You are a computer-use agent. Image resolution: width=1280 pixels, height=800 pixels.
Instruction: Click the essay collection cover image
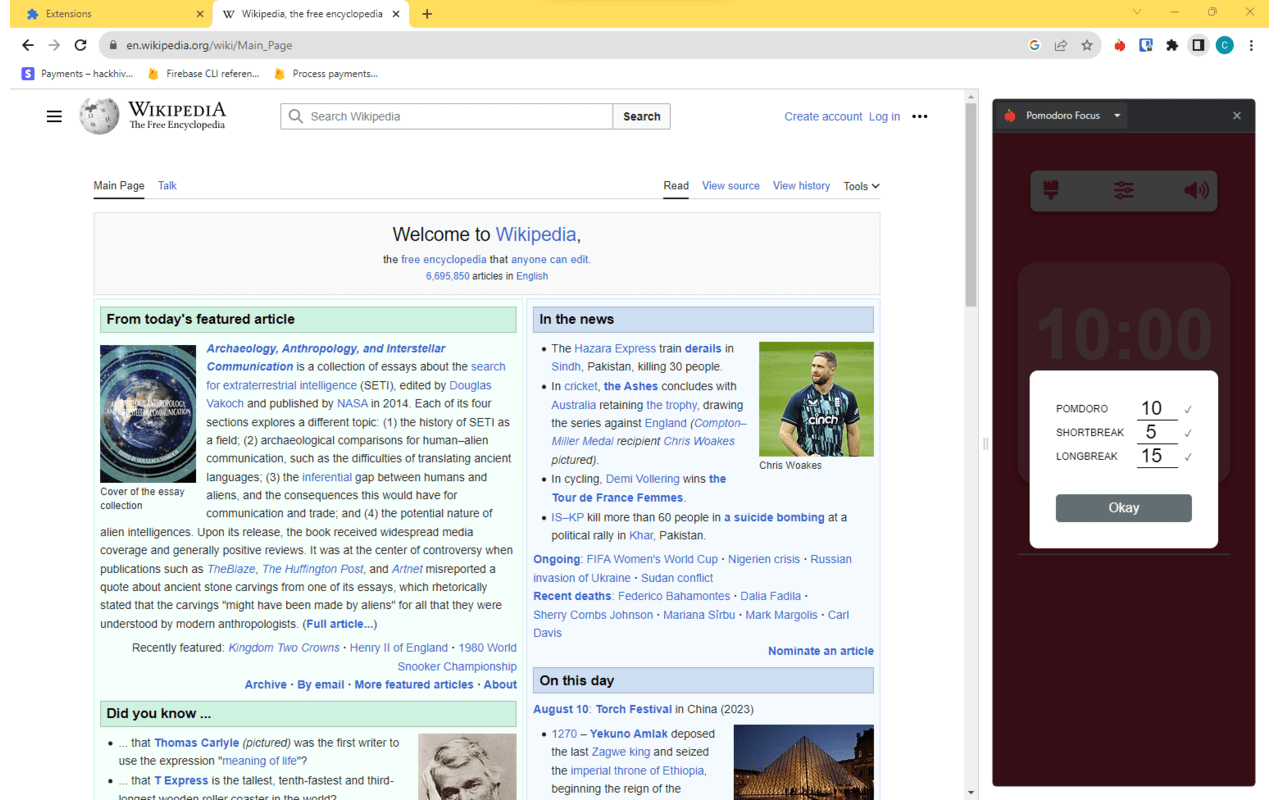(148, 414)
